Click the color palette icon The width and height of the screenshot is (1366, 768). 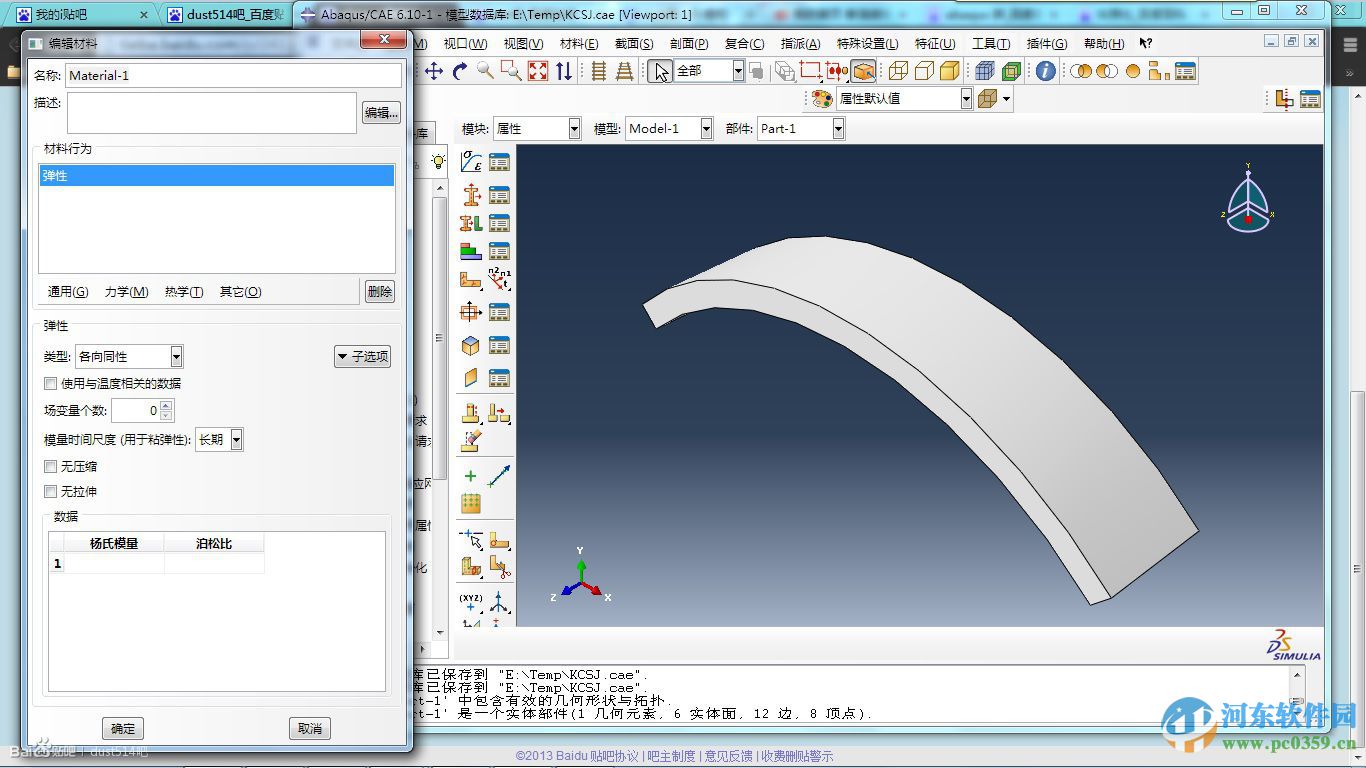(822, 99)
